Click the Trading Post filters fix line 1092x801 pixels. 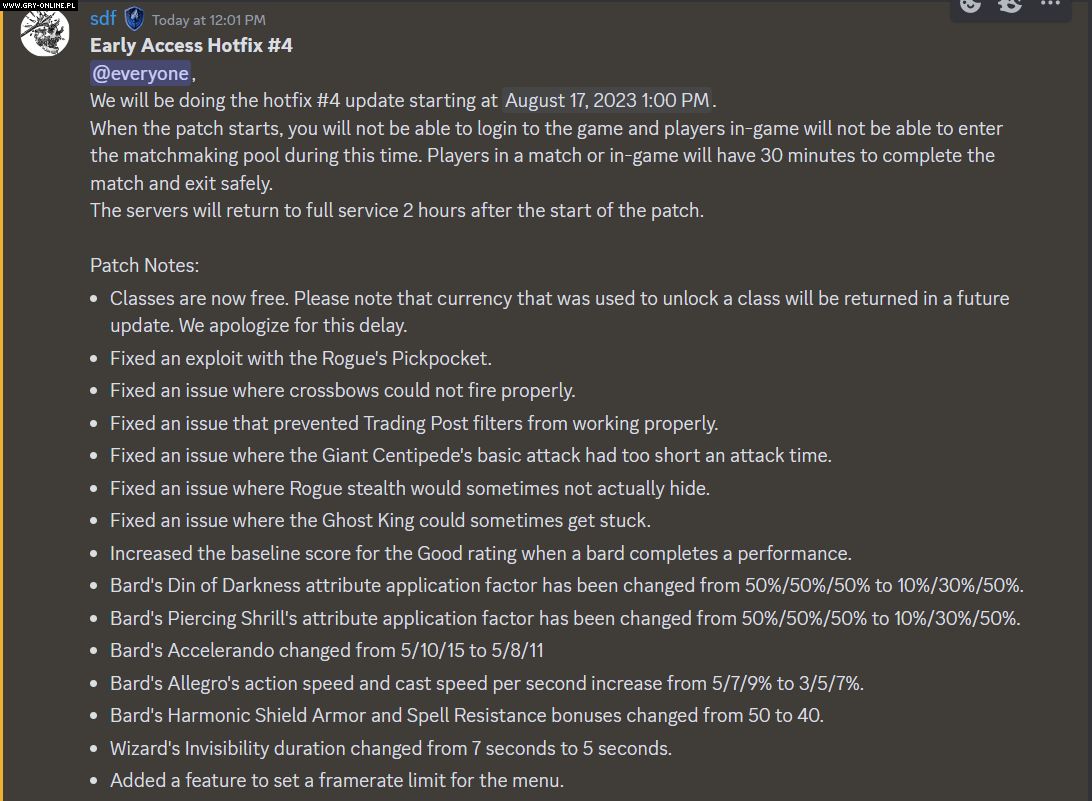(x=413, y=423)
